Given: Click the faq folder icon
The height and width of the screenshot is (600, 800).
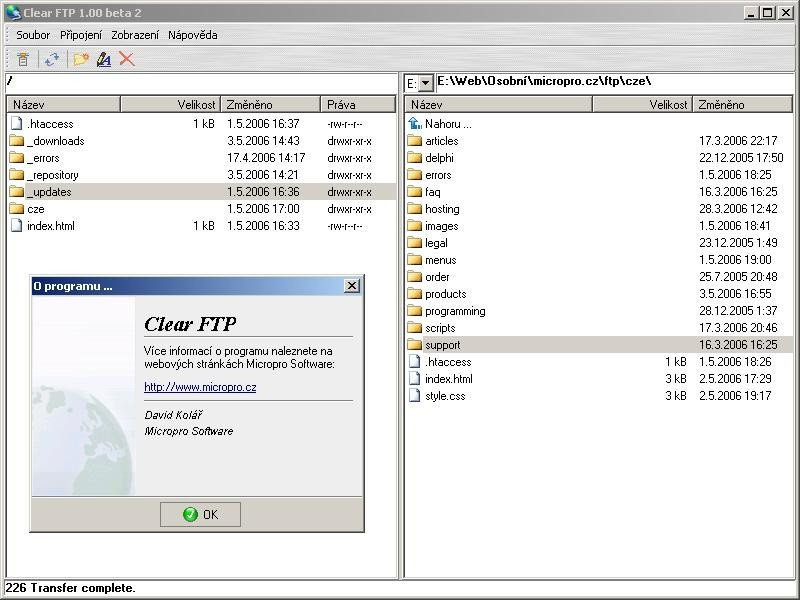Looking at the screenshot, I should (415, 192).
